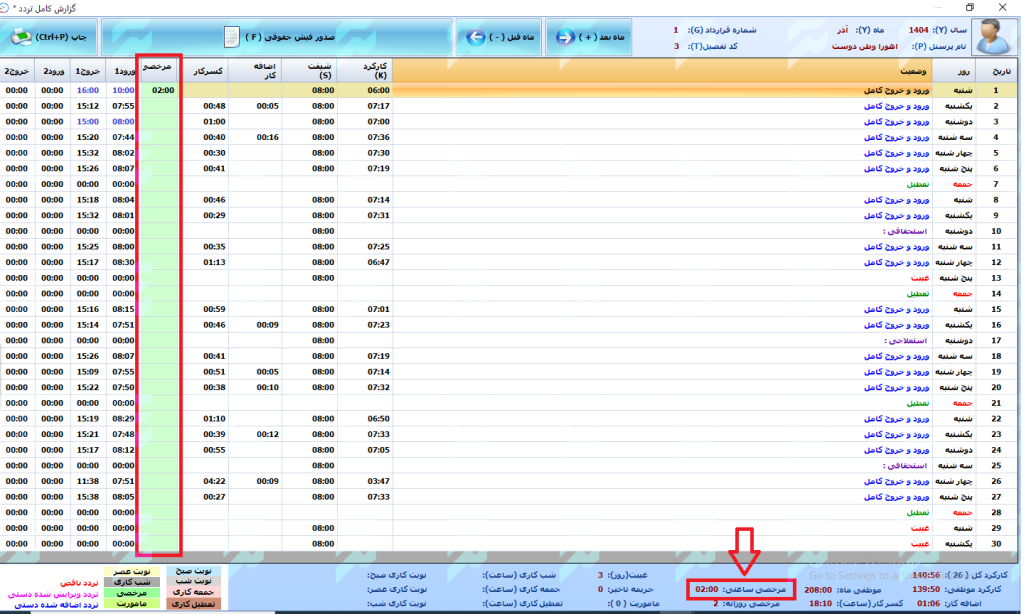
Task: Click the green مرخصی legend swatch
Action: coord(132,593)
